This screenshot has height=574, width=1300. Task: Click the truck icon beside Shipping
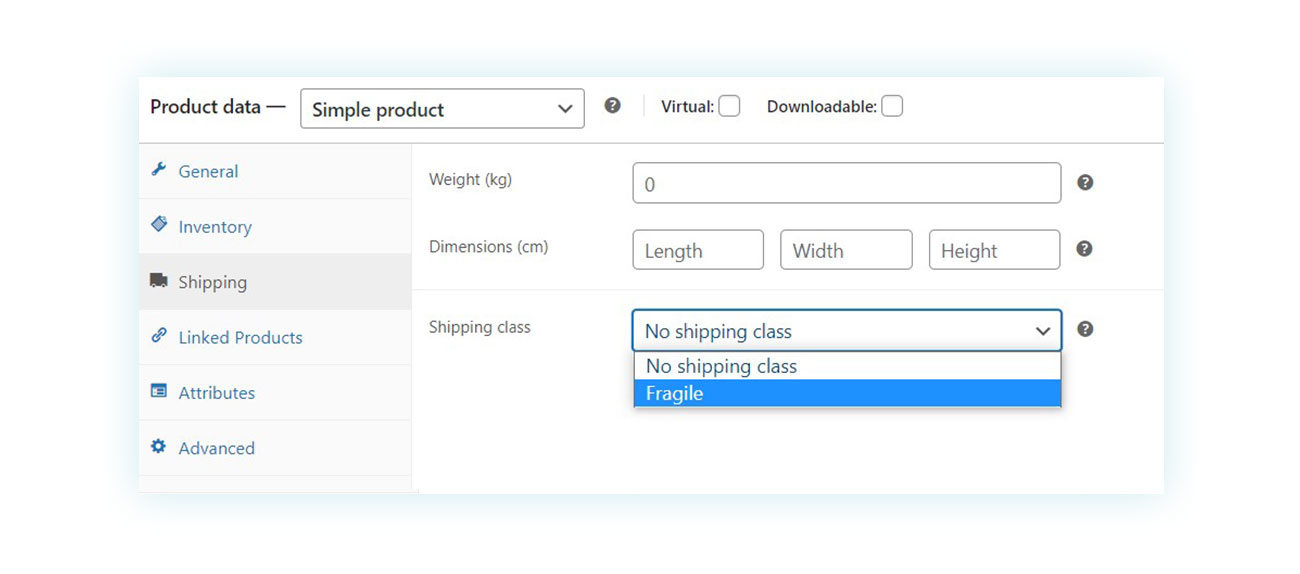pos(158,281)
